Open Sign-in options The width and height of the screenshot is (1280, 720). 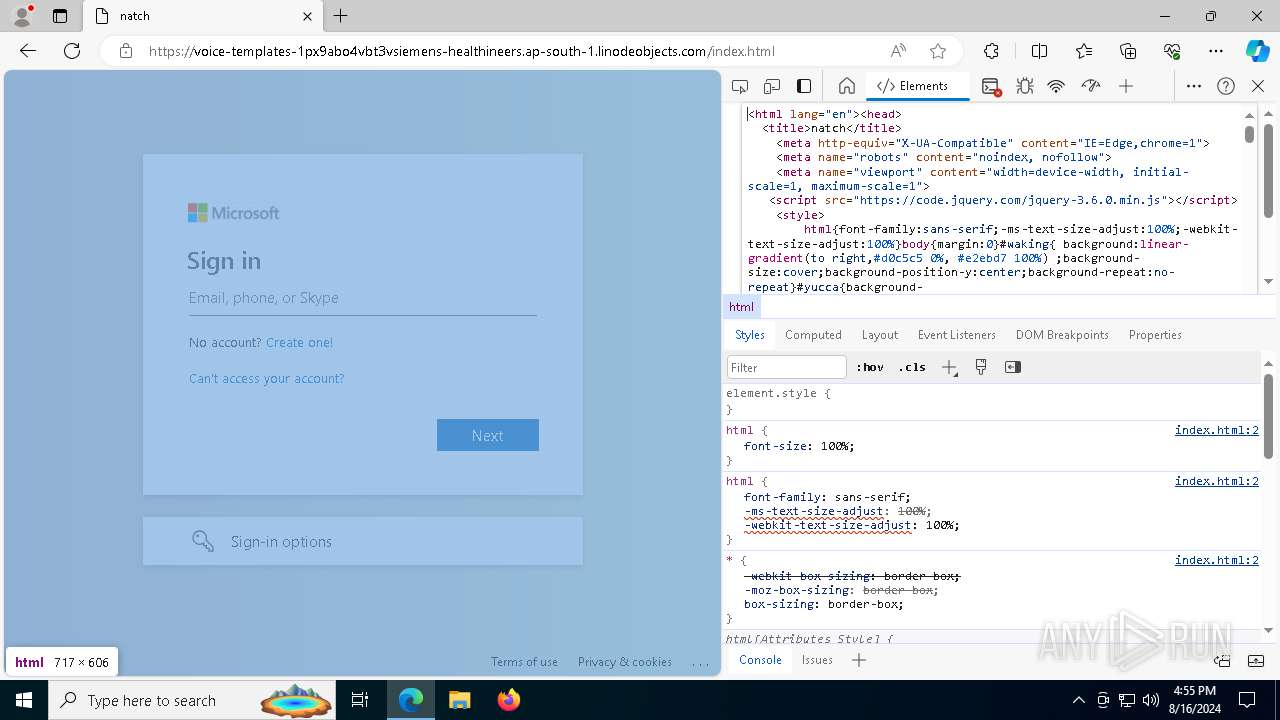(363, 541)
